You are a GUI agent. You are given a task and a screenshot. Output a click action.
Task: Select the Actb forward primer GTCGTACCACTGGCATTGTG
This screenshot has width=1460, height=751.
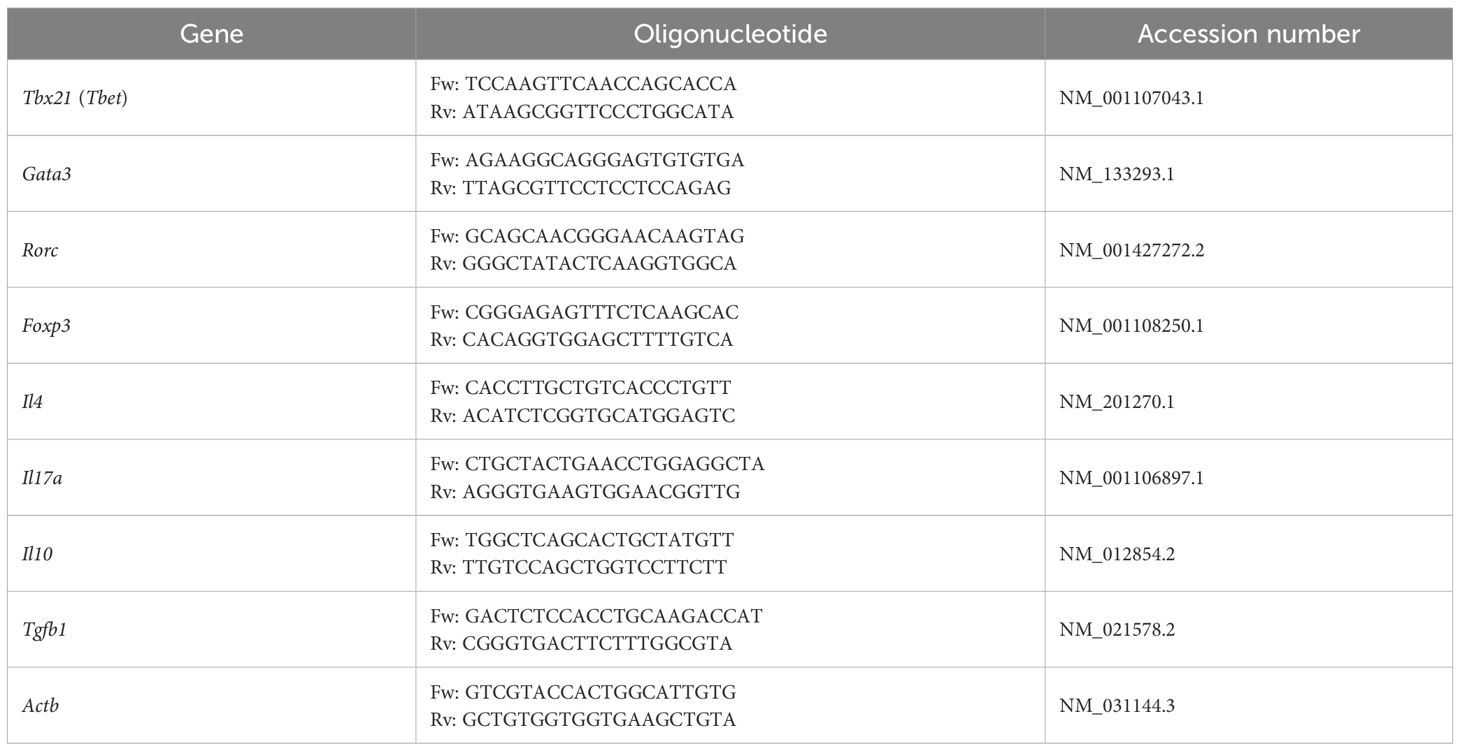600,693
